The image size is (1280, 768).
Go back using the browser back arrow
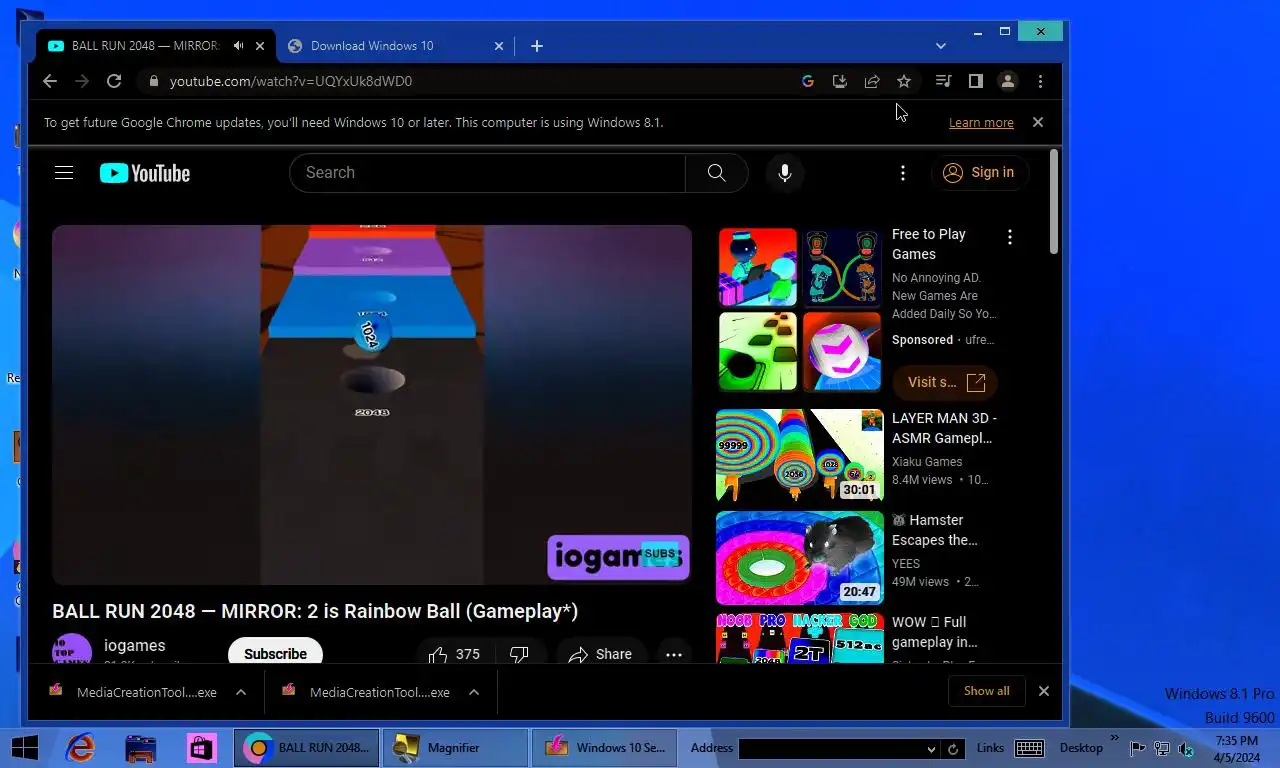point(50,81)
